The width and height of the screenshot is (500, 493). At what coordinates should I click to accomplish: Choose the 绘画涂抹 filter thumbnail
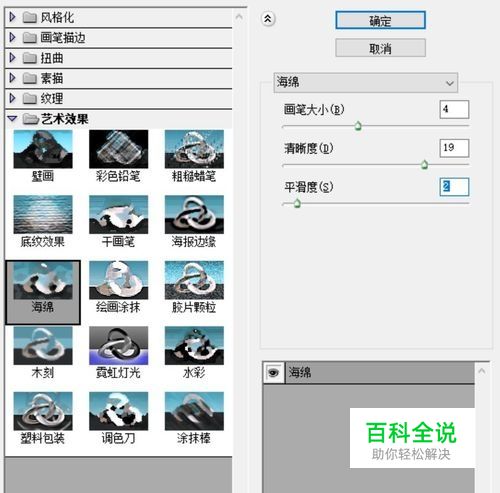118,280
